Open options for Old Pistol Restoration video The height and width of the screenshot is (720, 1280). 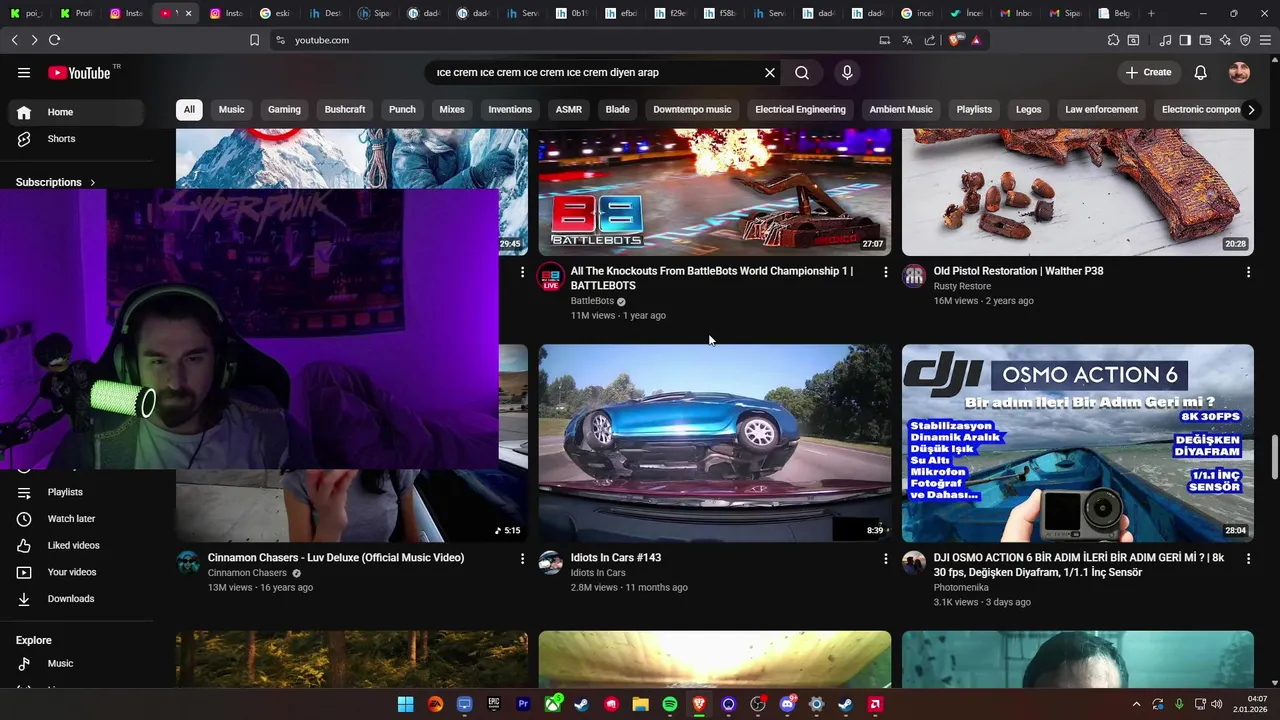(1248, 272)
